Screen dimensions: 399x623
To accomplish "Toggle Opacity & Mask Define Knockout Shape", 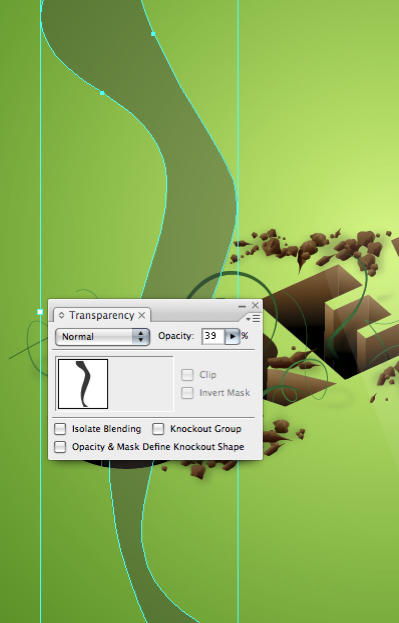I will click(x=60, y=447).
